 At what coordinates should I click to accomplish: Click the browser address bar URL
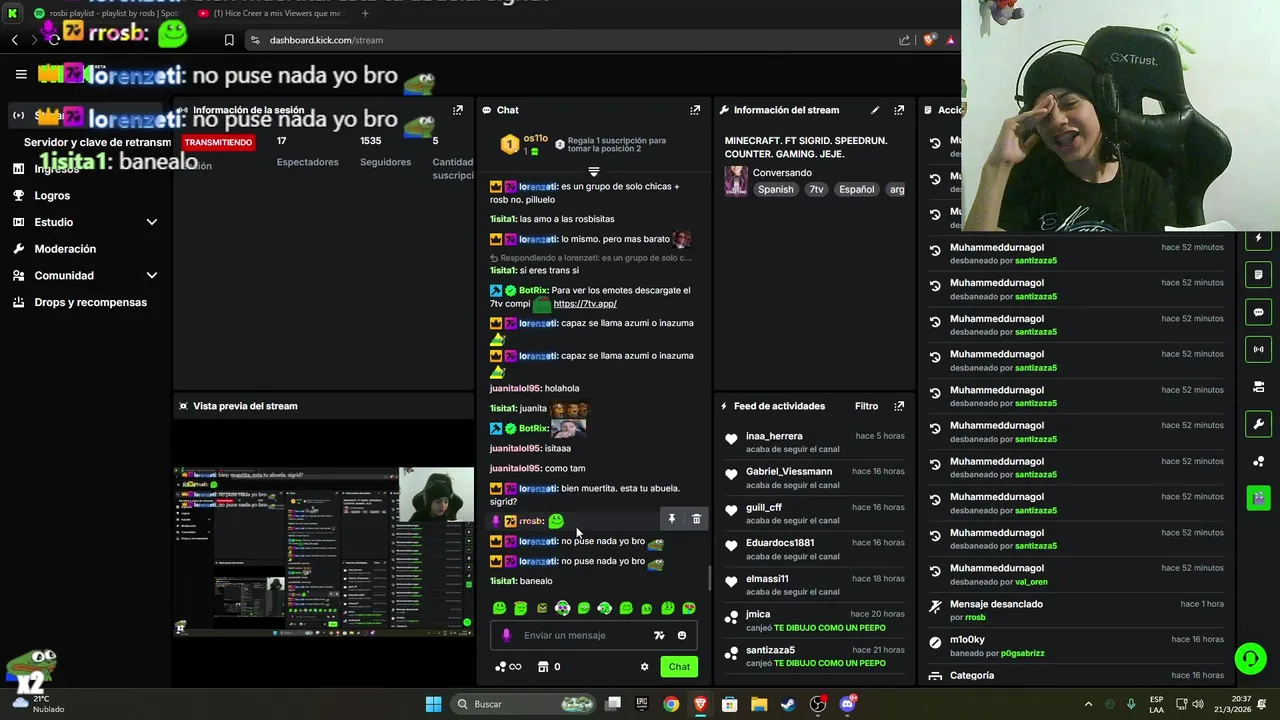click(x=326, y=40)
